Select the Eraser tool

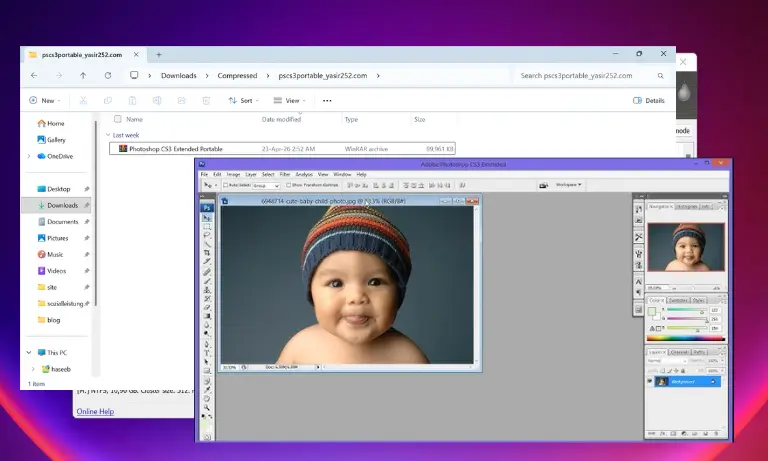[207, 307]
